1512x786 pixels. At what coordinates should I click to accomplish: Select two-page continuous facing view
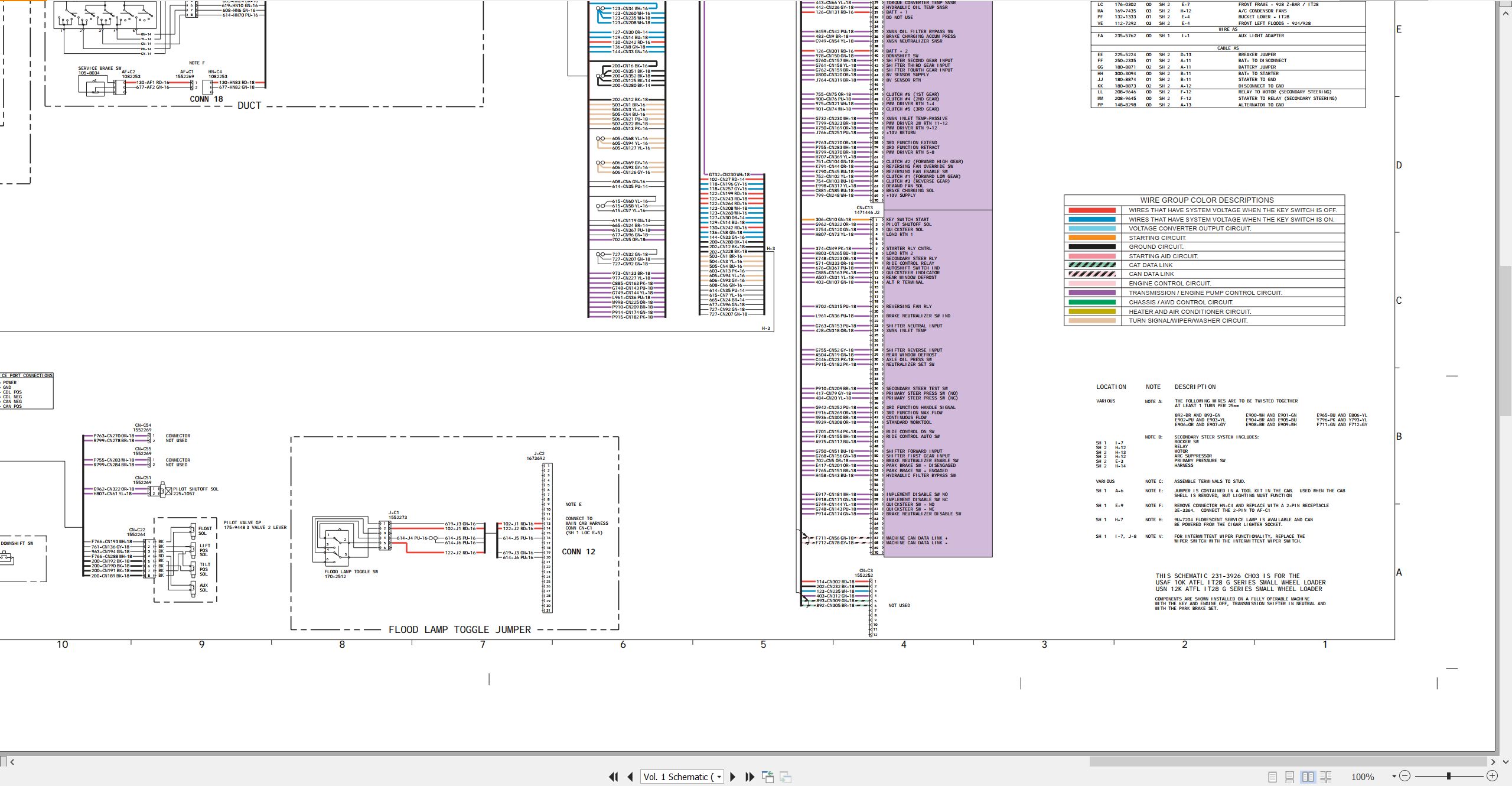1326,777
